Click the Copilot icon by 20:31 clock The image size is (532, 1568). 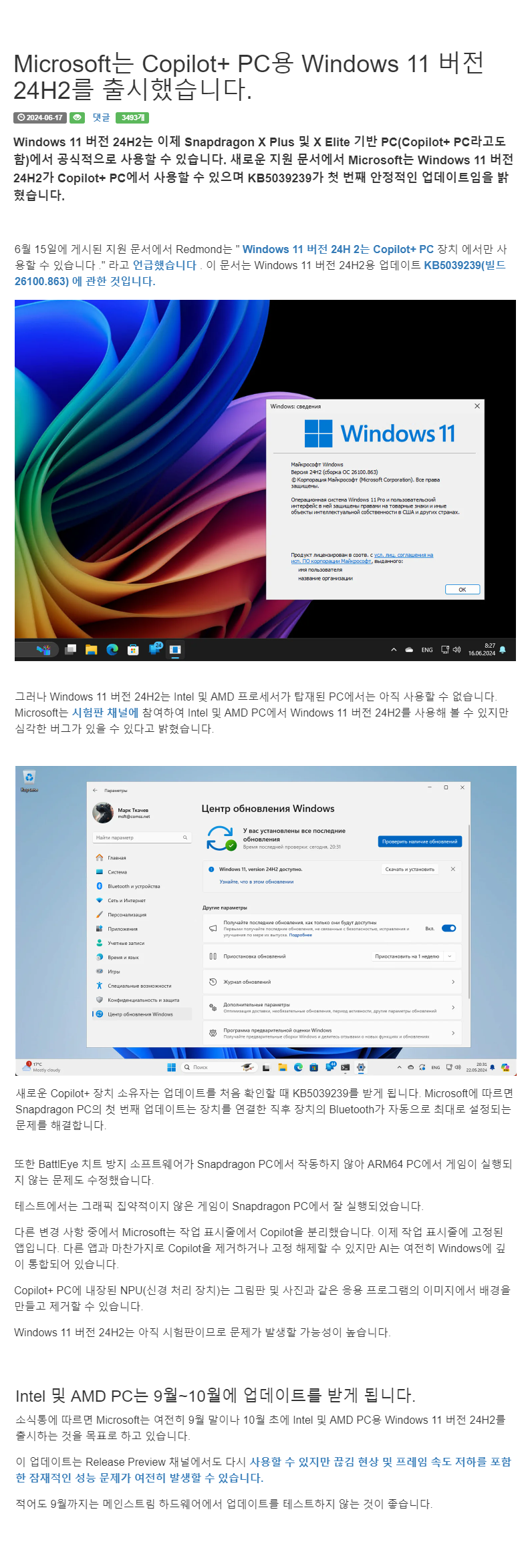point(505,1067)
